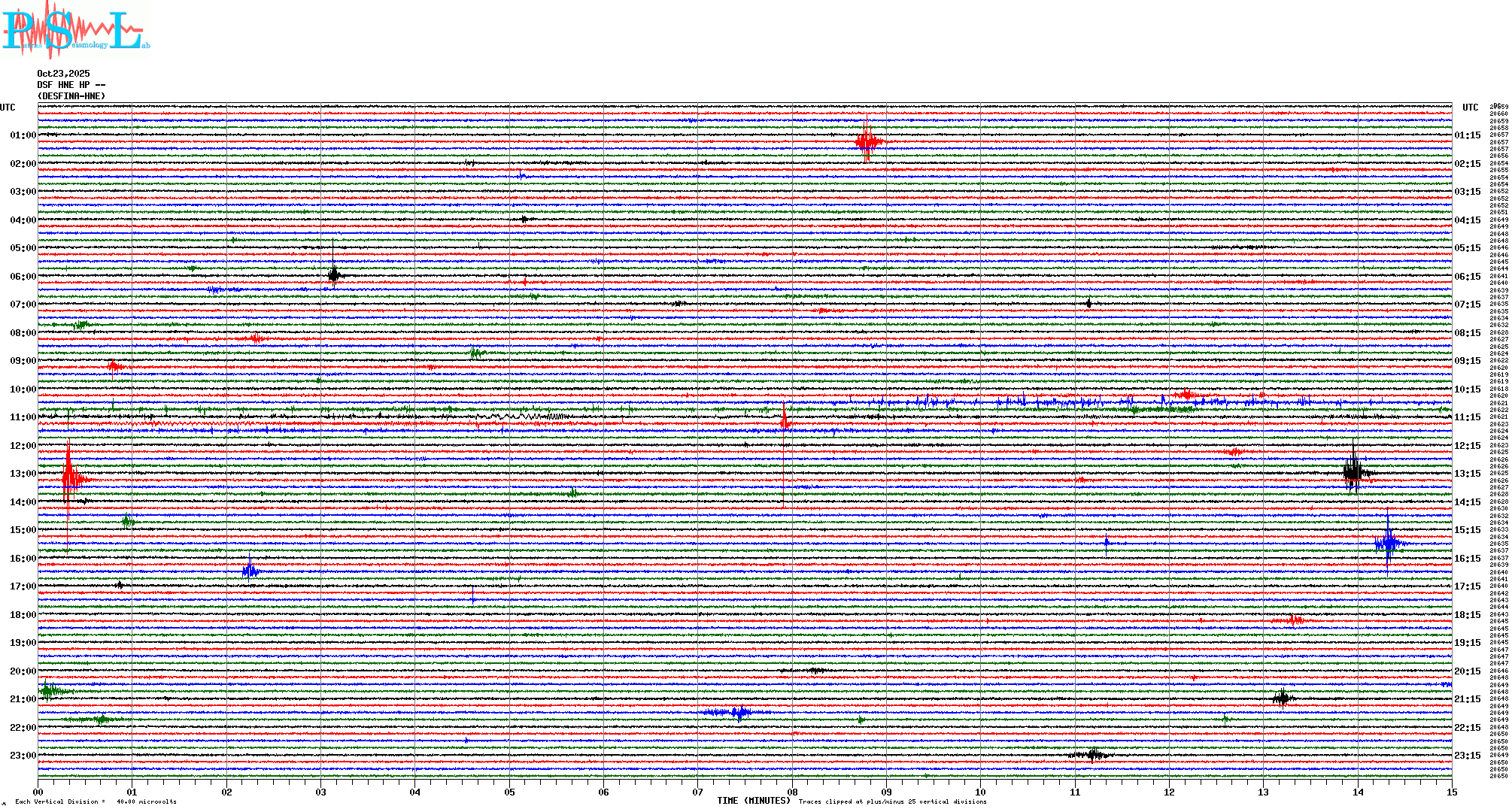Screen dimensions: 1512x812
Task: Click the TIME (MINUTES) axis title
Action: pos(754,801)
